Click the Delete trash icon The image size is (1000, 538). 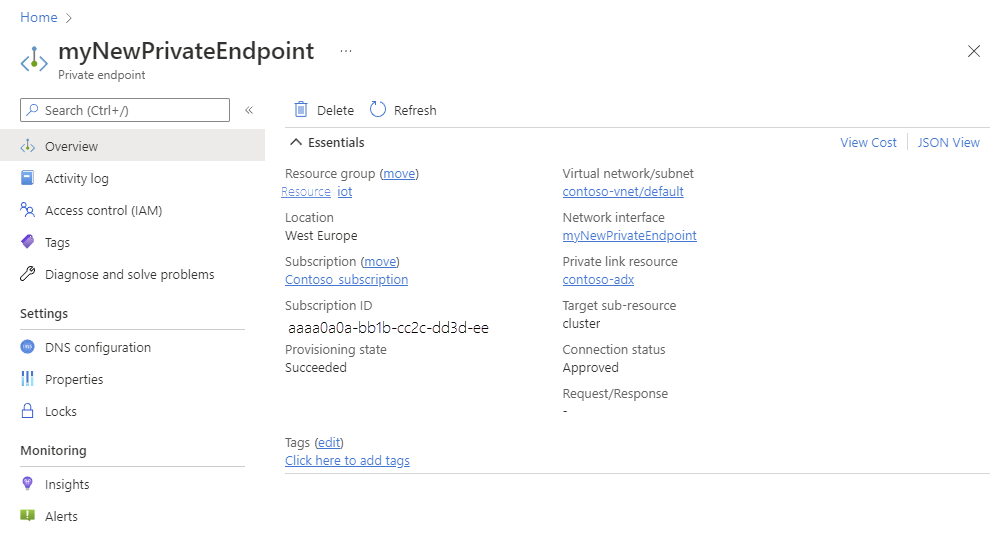tap(300, 110)
